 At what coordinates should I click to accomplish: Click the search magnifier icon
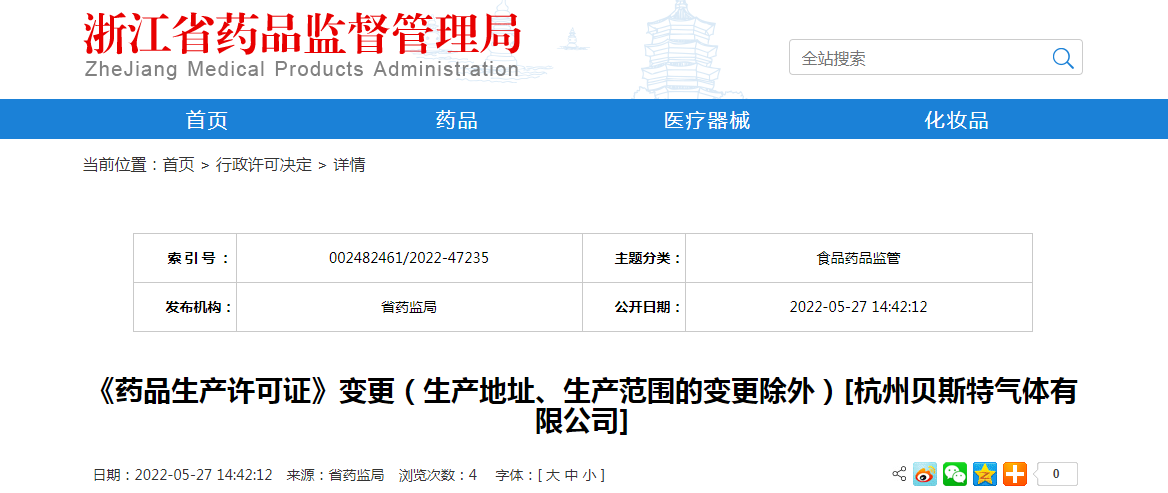1062,57
